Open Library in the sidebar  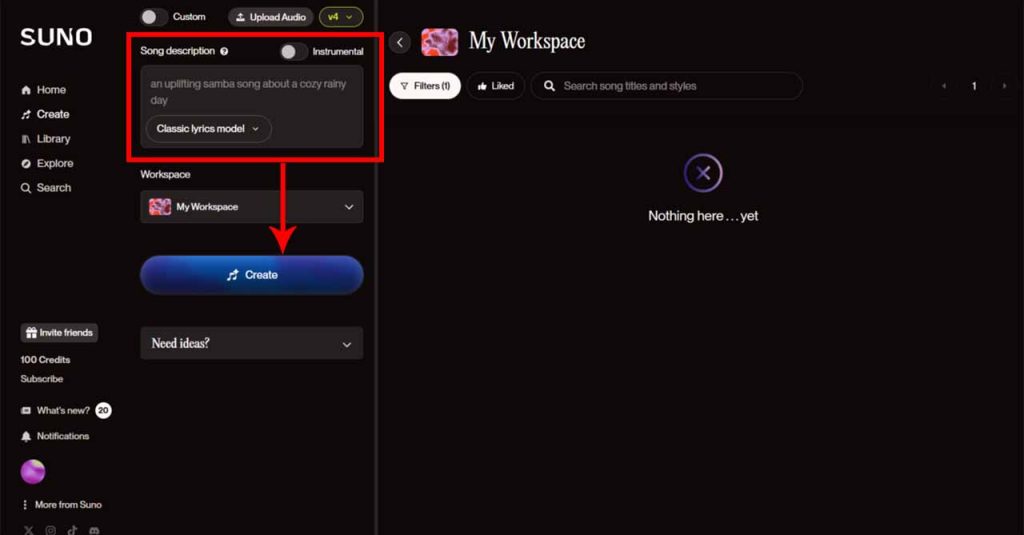(x=46, y=139)
